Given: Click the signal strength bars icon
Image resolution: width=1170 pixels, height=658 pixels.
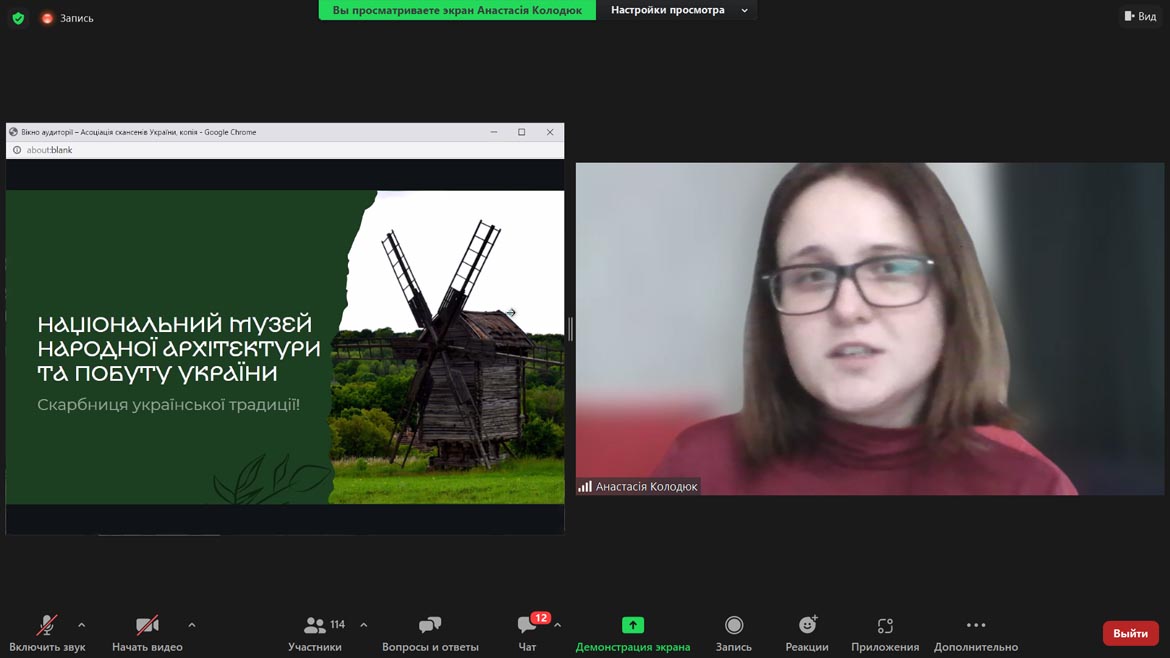Looking at the screenshot, I should click(585, 486).
